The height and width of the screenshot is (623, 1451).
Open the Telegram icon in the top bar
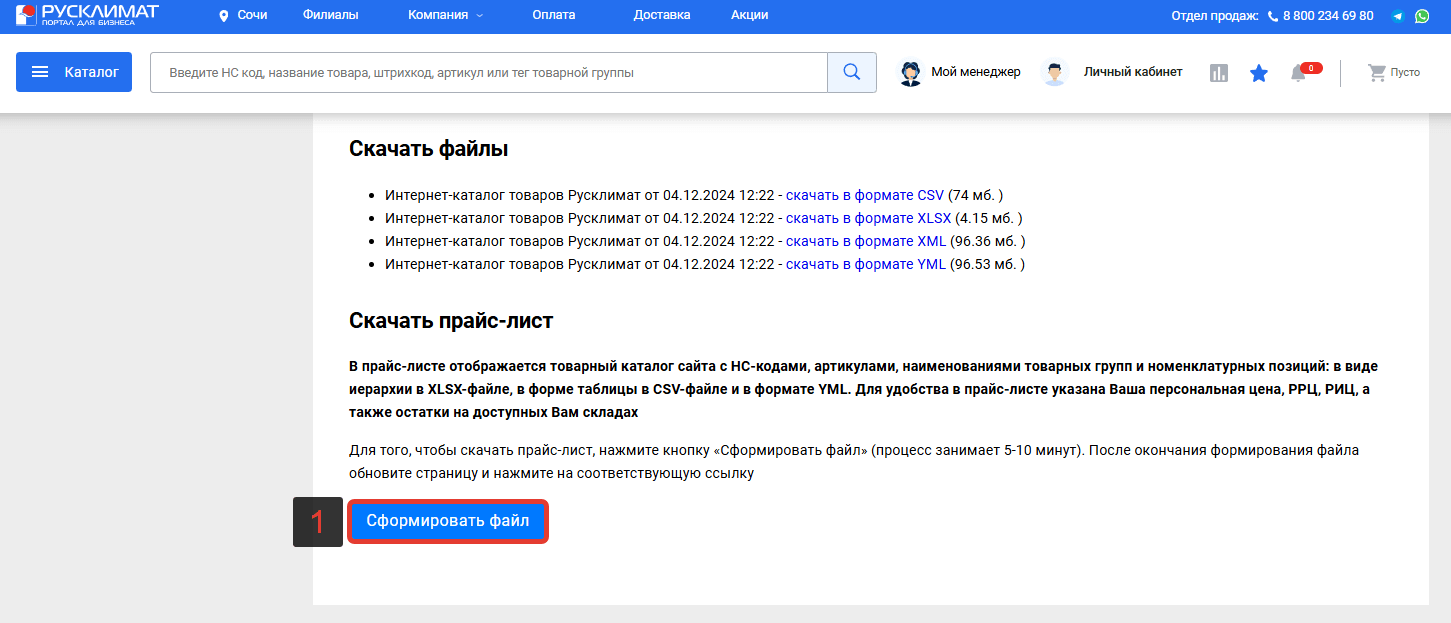(x=1398, y=16)
